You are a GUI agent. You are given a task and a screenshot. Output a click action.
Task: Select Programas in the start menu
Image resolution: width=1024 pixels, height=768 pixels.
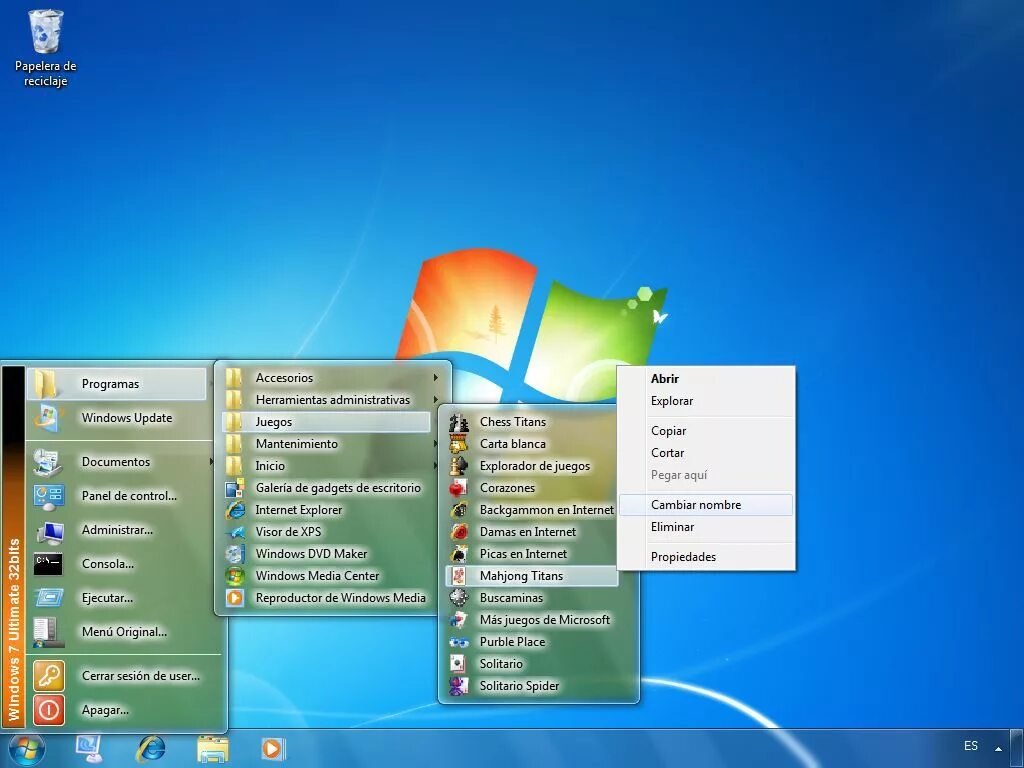tap(117, 384)
